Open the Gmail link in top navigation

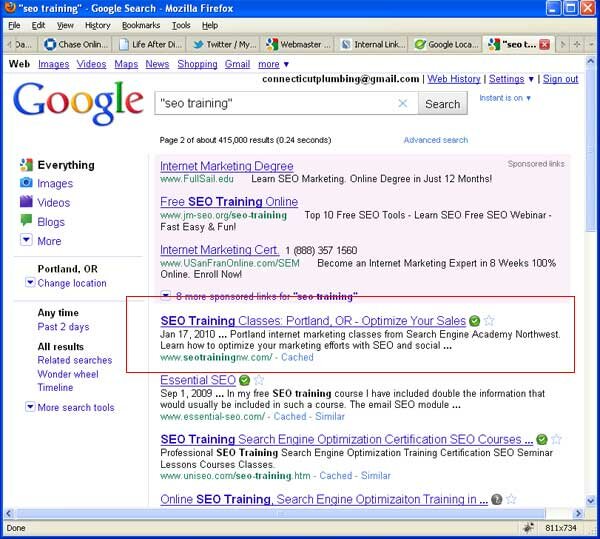(237, 64)
